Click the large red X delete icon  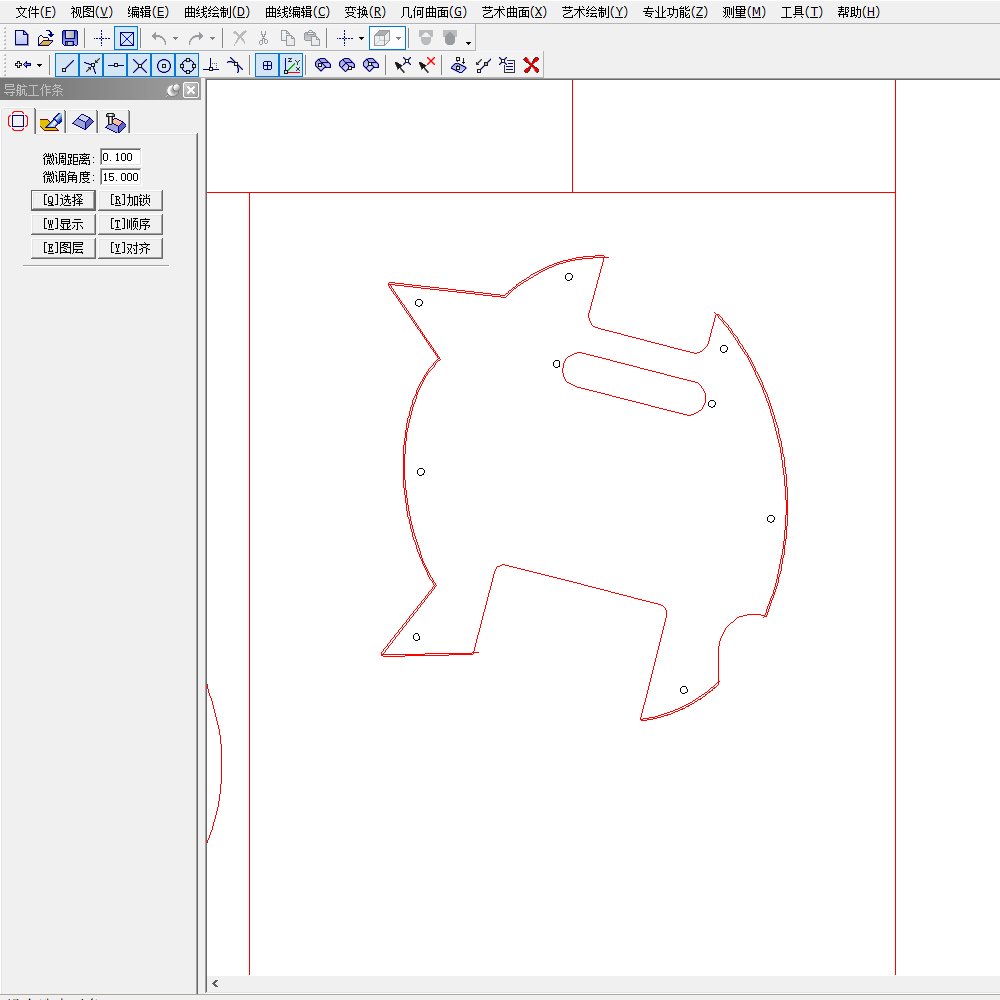[x=531, y=65]
